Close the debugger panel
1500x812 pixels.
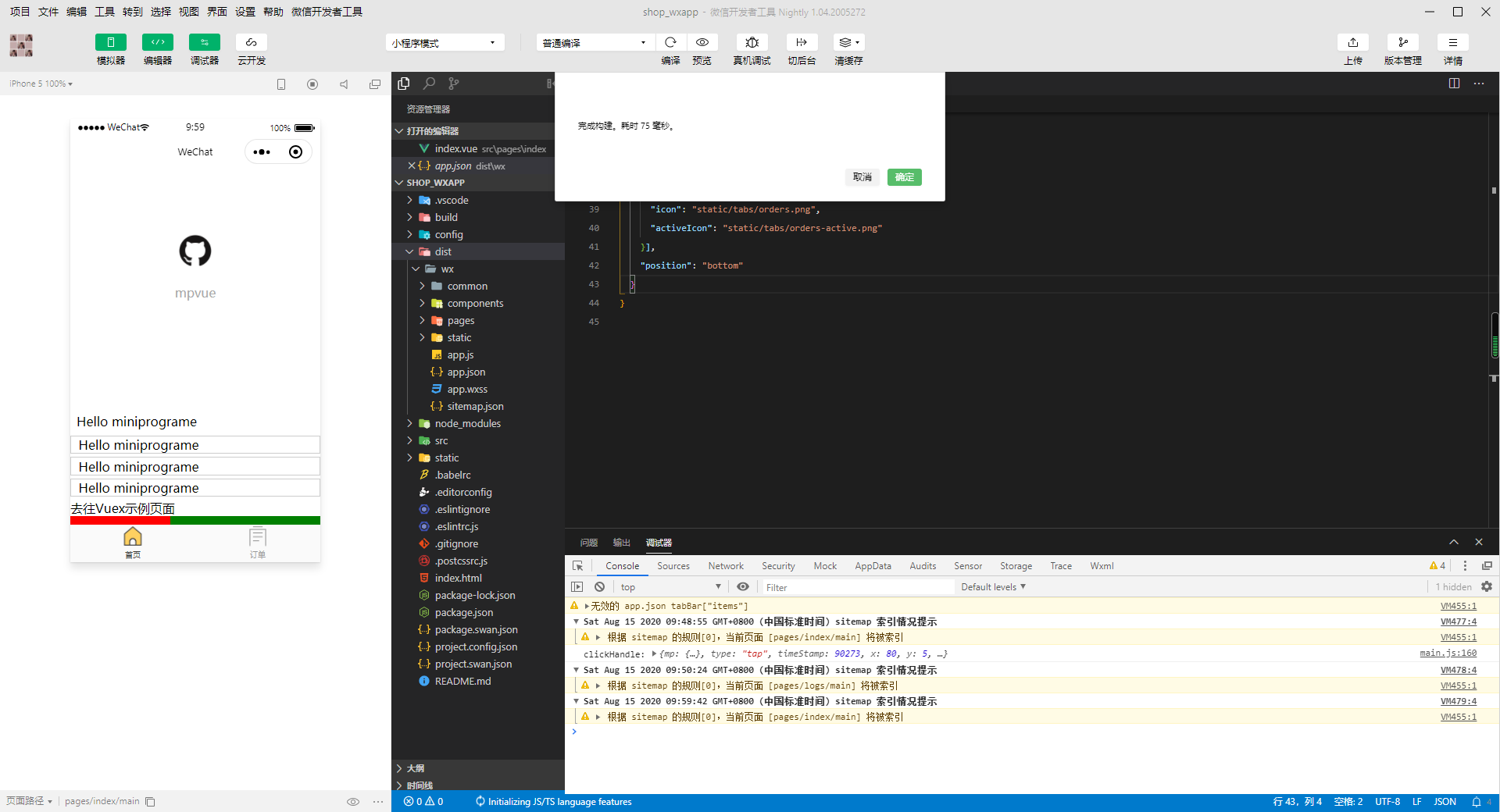point(1479,542)
